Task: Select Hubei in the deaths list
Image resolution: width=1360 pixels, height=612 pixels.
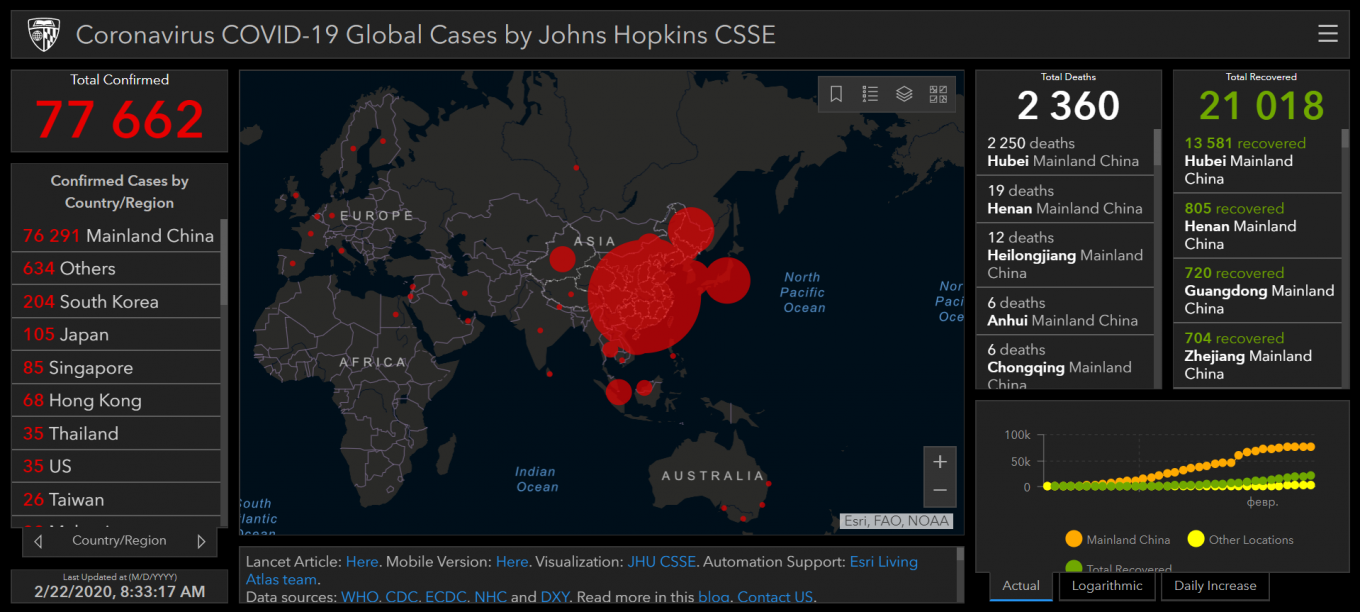Action: coord(1064,152)
